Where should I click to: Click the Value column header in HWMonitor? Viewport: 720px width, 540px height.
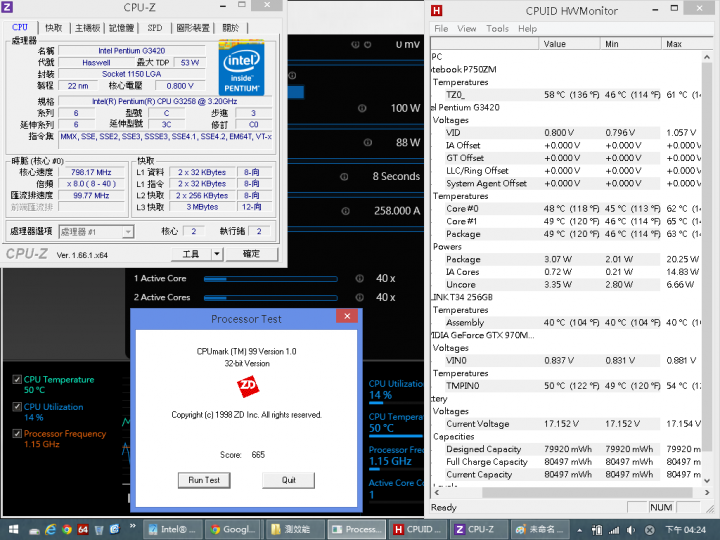[569, 44]
